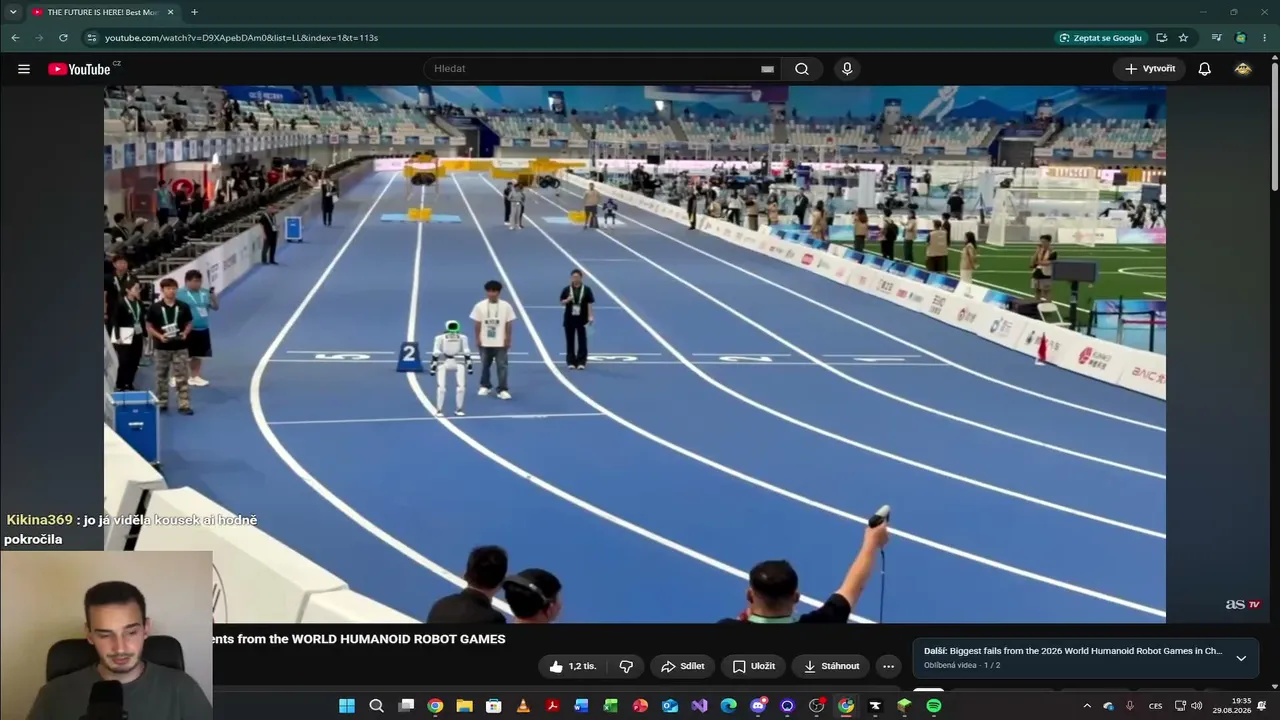Open the YouTube account avatar menu
Image resolution: width=1280 pixels, height=720 pixels.
pyautogui.click(x=1243, y=69)
